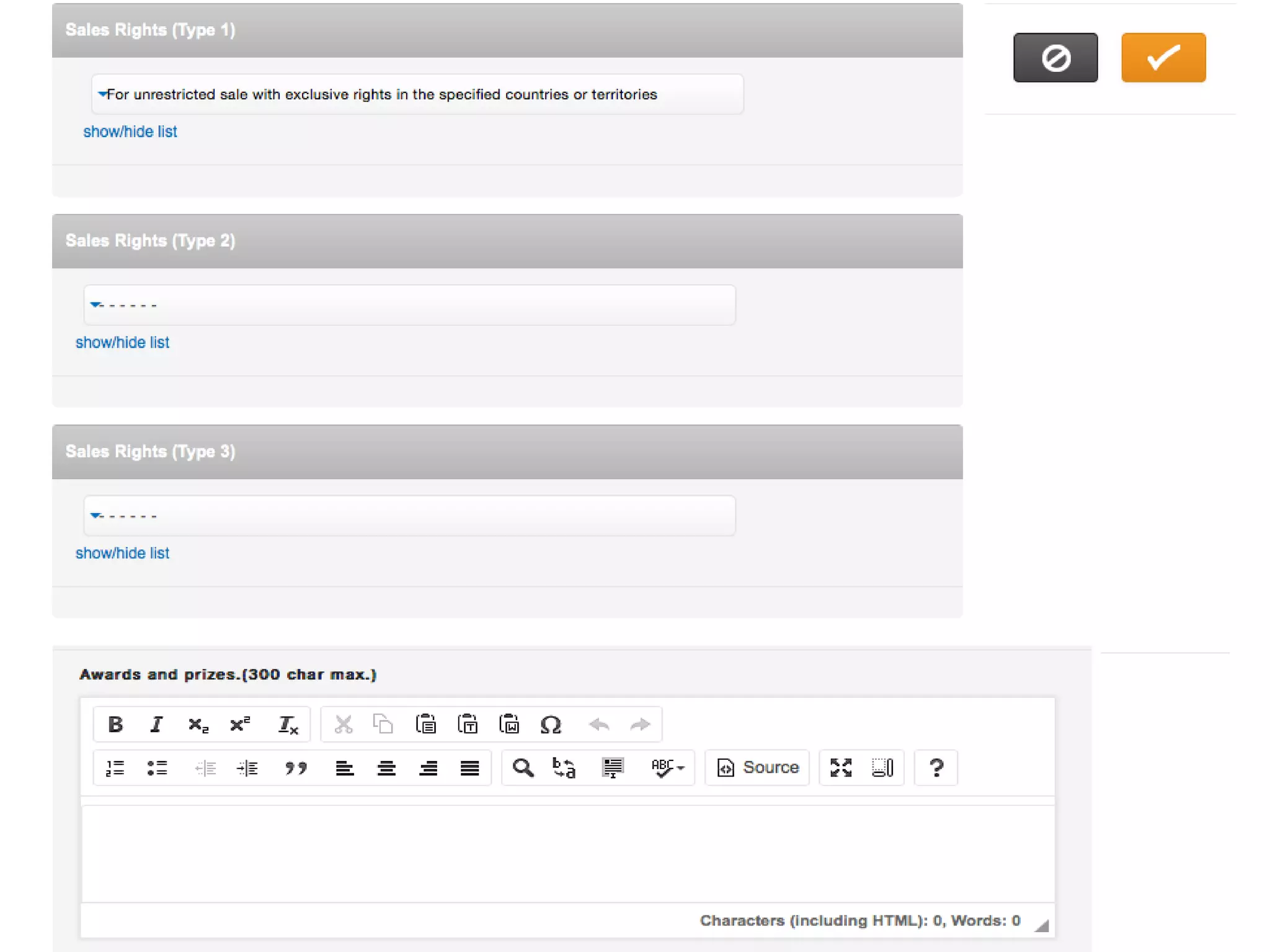
Task: Toggle bold formatting in the editor
Action: tap(115, 724)
